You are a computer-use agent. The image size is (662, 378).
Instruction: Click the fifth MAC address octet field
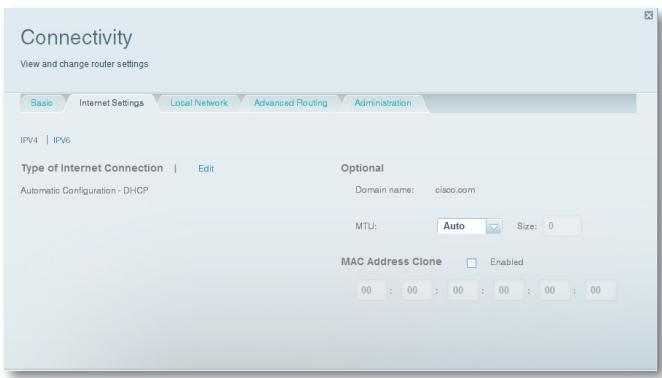coord(555,290)
